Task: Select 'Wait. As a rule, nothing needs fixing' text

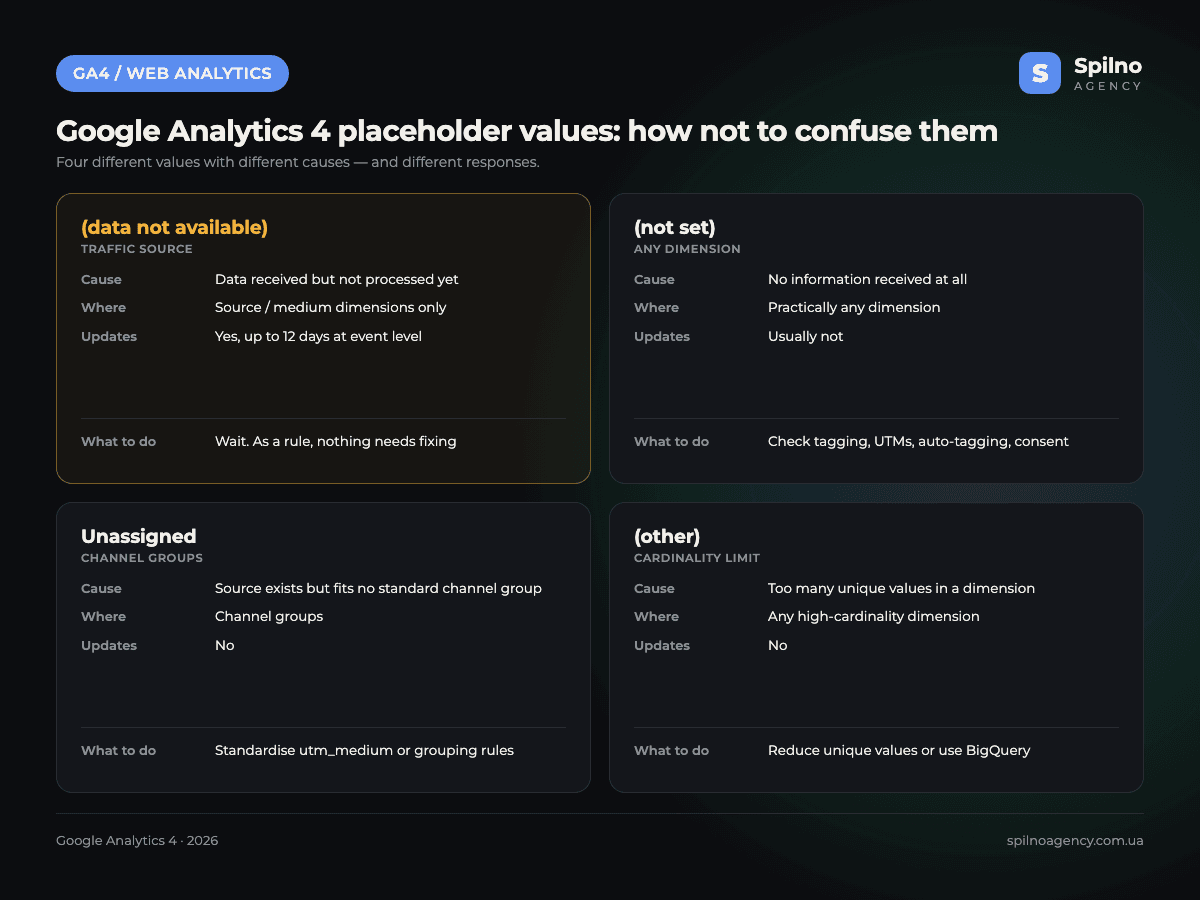Action: pos(336,442)
